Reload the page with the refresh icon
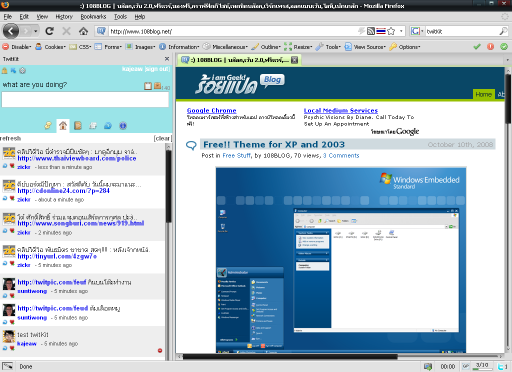This screenshot has width=512, height=372. click(x=50, y=31)
